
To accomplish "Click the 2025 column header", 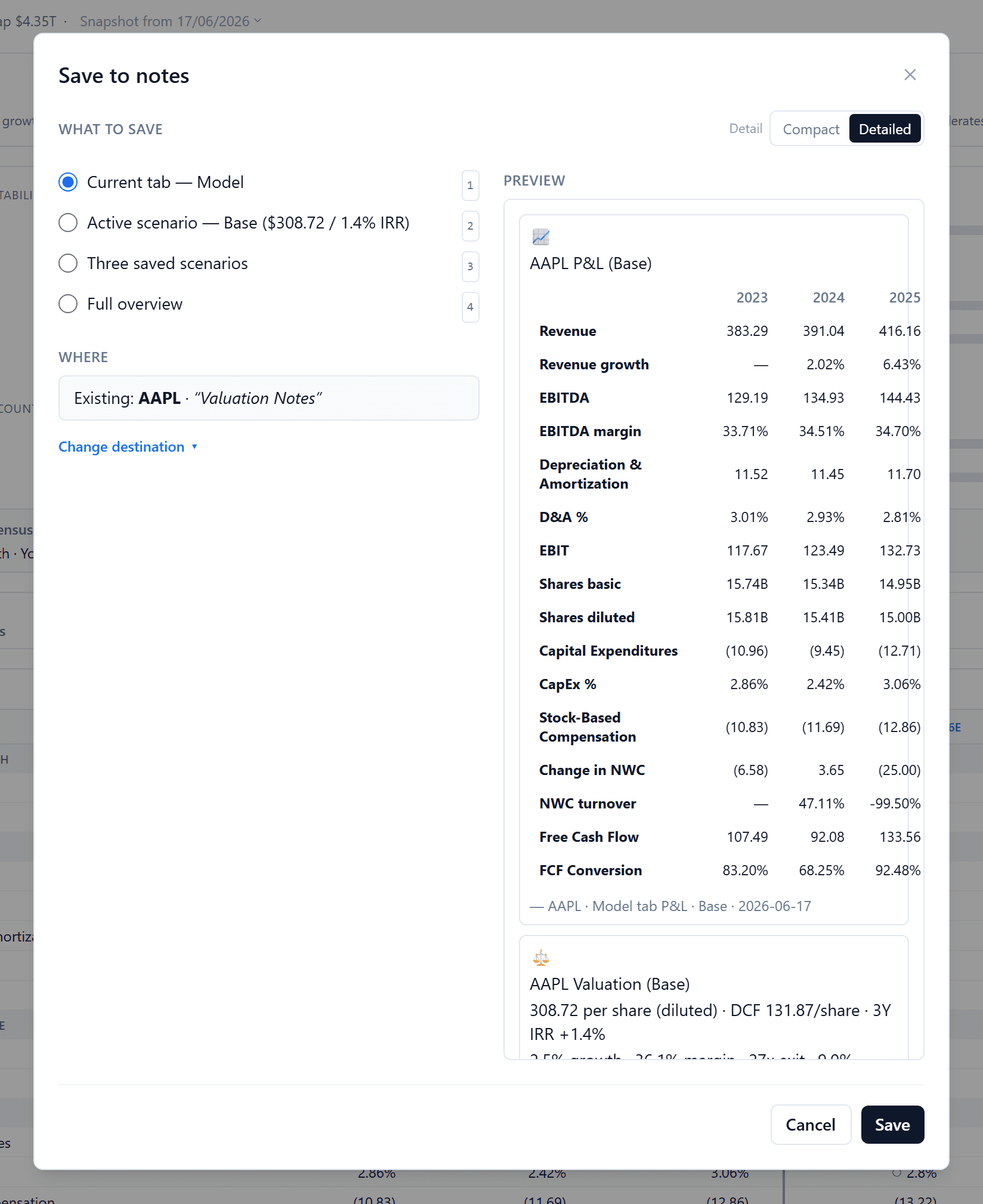I will pos(904,298).
